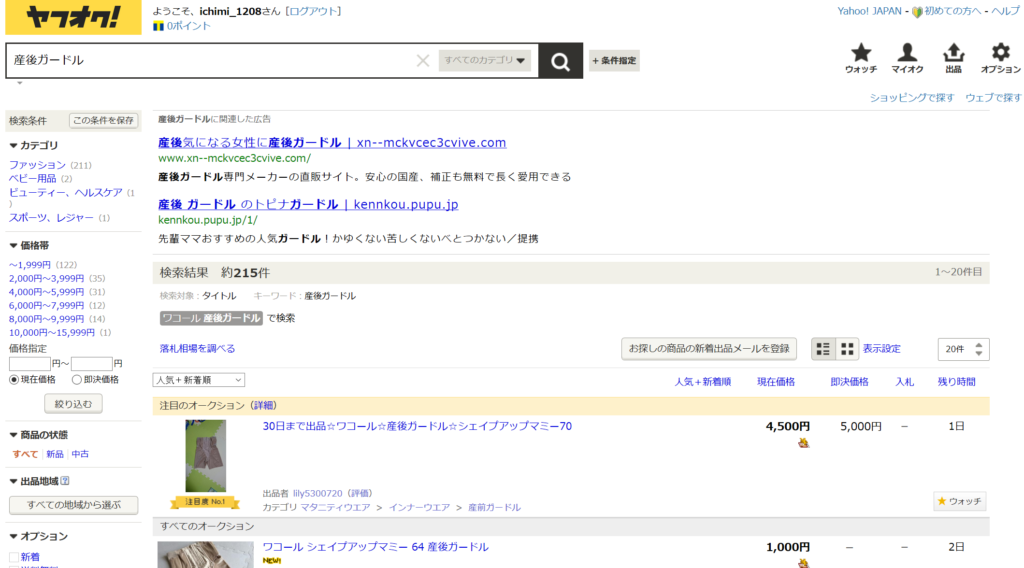Click the beginner shield icon
The height and width of the screenshot is (568, 1024).
(x=917, y=12)
